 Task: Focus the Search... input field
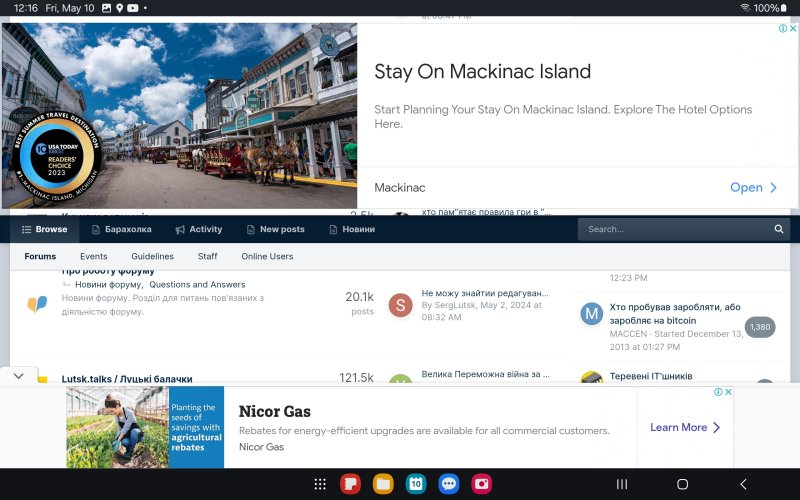tap(674, 230)
